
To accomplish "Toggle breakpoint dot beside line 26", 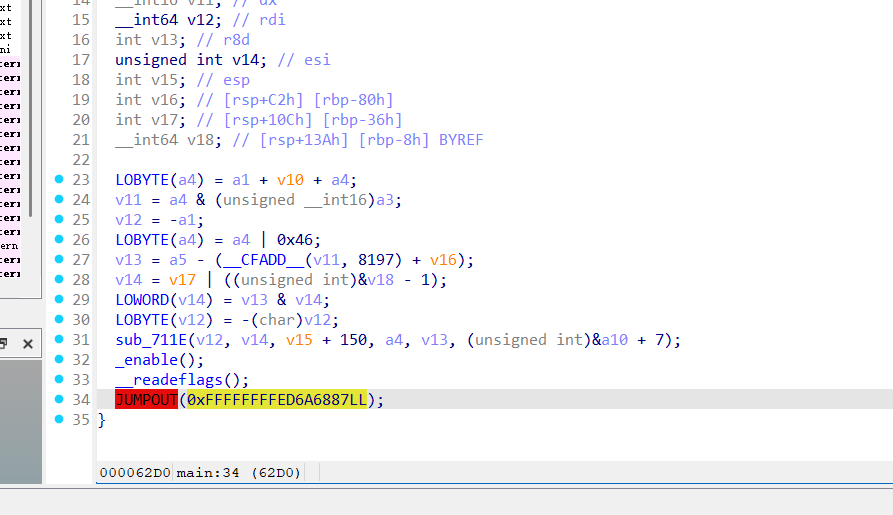I will point(58,240).
